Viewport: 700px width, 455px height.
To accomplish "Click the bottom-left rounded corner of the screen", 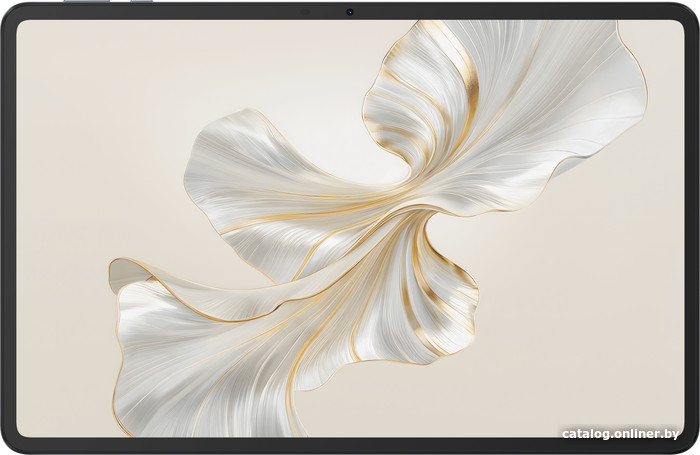I will (x=24, y=430).
